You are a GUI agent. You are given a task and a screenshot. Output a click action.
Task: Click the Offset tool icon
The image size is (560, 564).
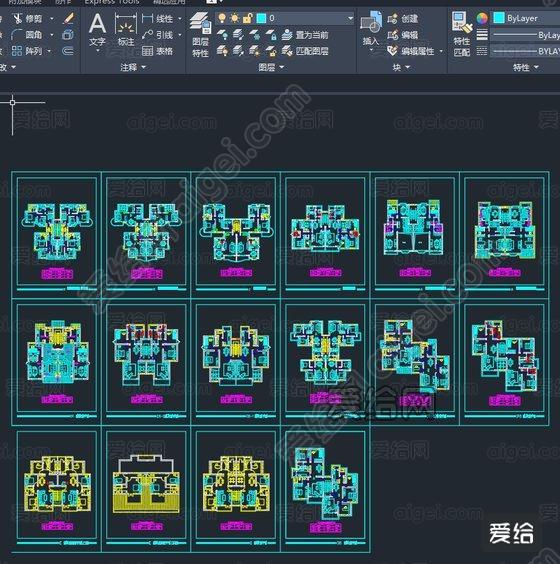pyautogui.click(x=68, y=51)
